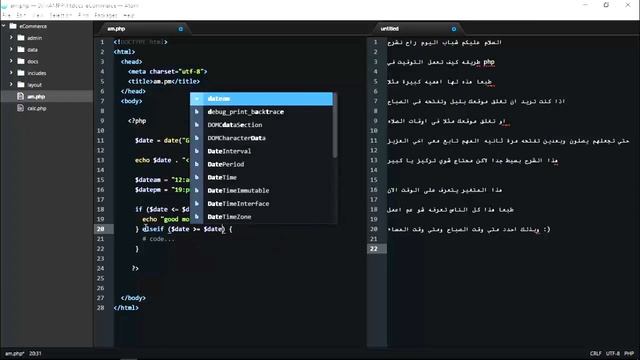Click the autocomplete popup scrollbar thumb

pos(335,125)
